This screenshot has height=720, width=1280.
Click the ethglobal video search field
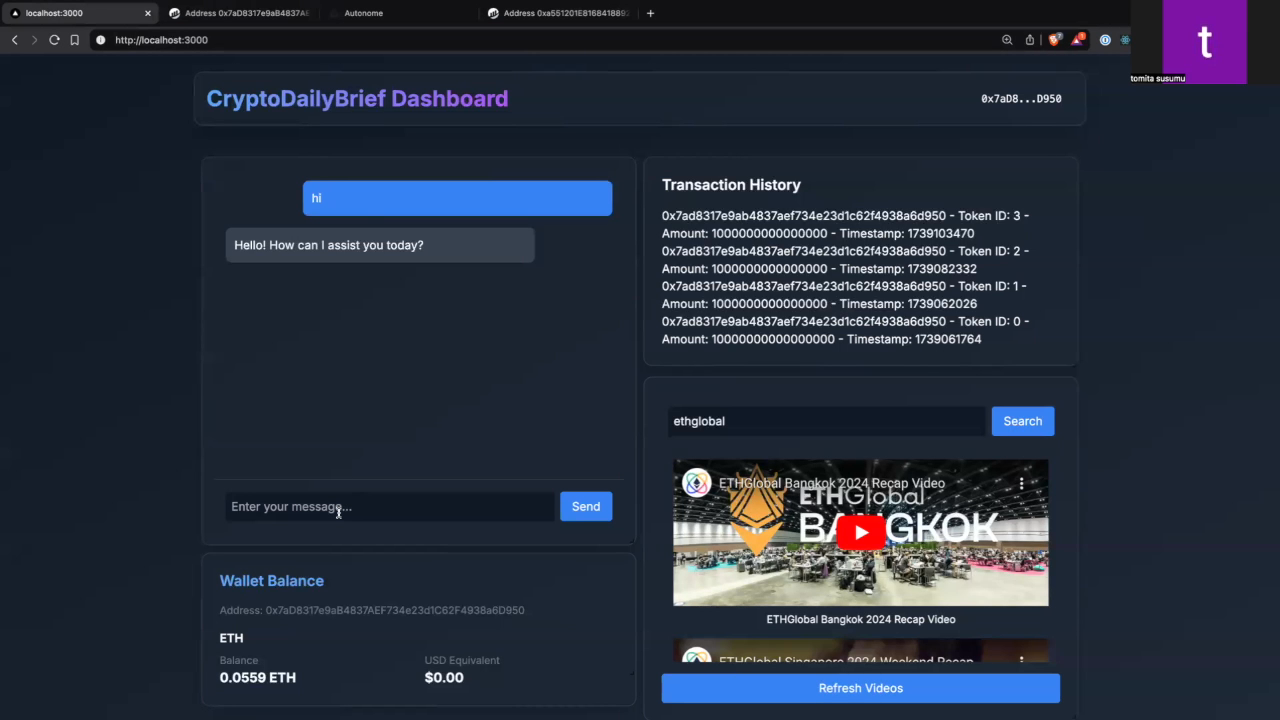[x=826, y=421]
